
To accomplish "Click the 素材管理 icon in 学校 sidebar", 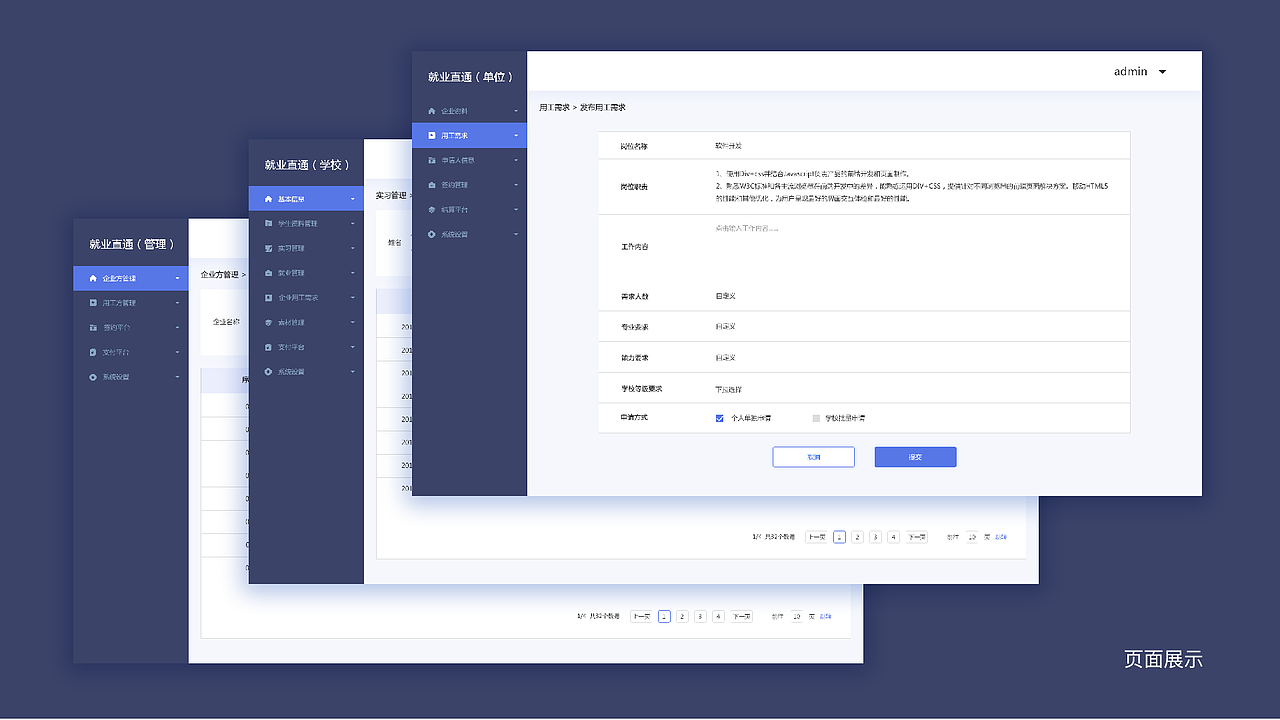I will pyautogui.click(x=268, y=323).
